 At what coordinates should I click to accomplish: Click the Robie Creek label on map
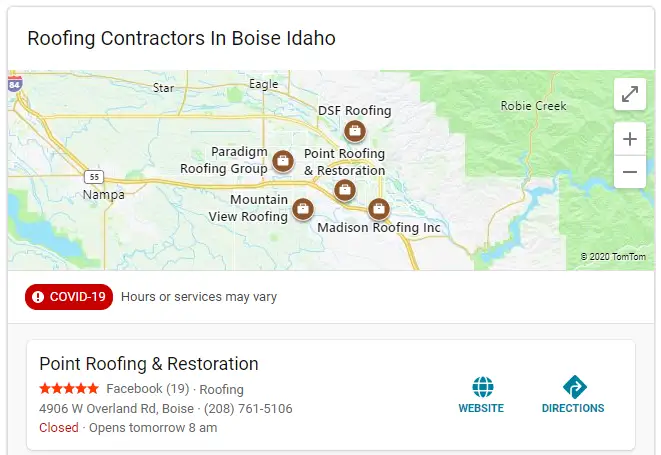pyautogui.click(x=533, y=106)
